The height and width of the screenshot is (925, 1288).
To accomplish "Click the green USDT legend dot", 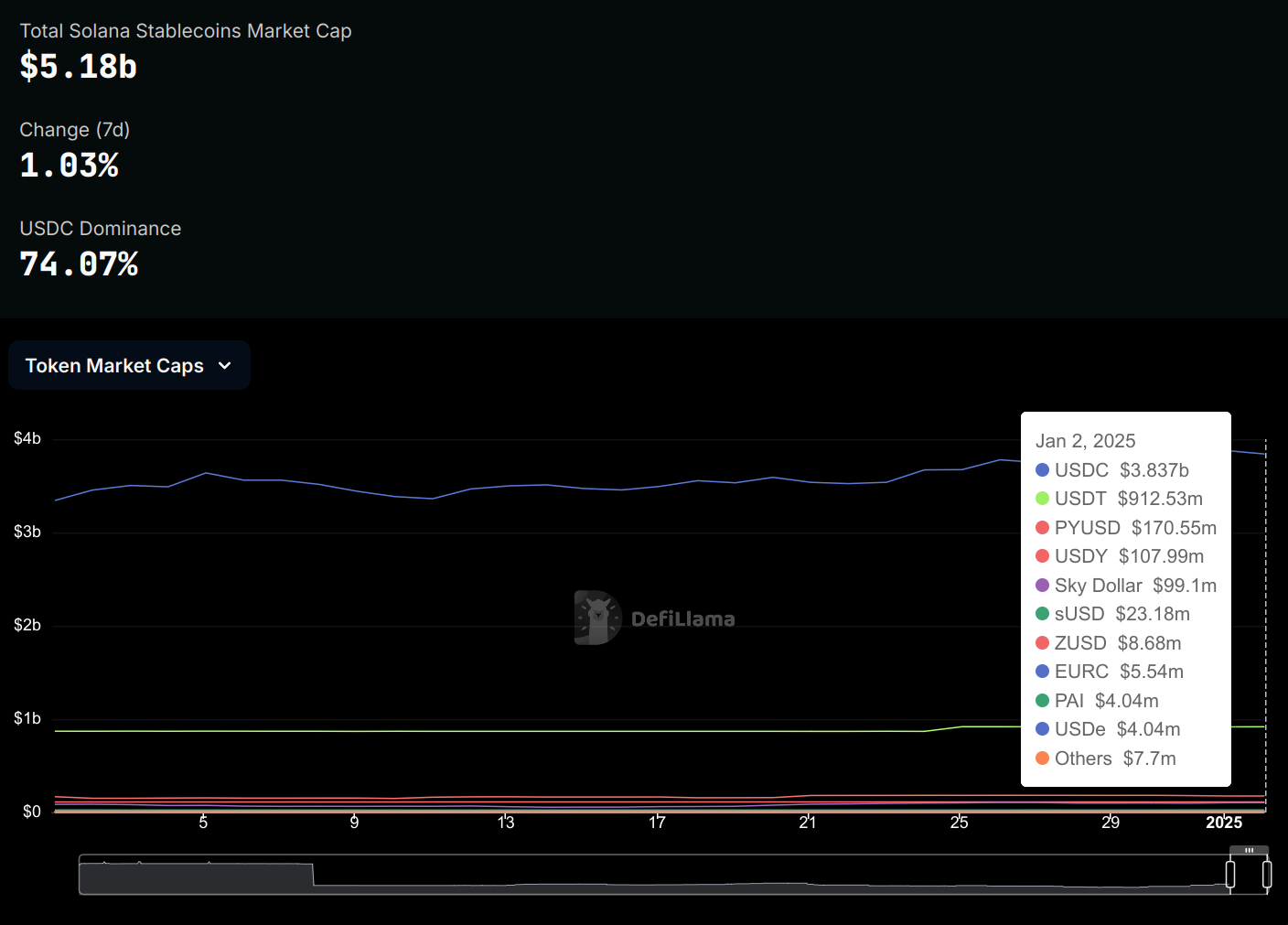I will point(1042,499).
